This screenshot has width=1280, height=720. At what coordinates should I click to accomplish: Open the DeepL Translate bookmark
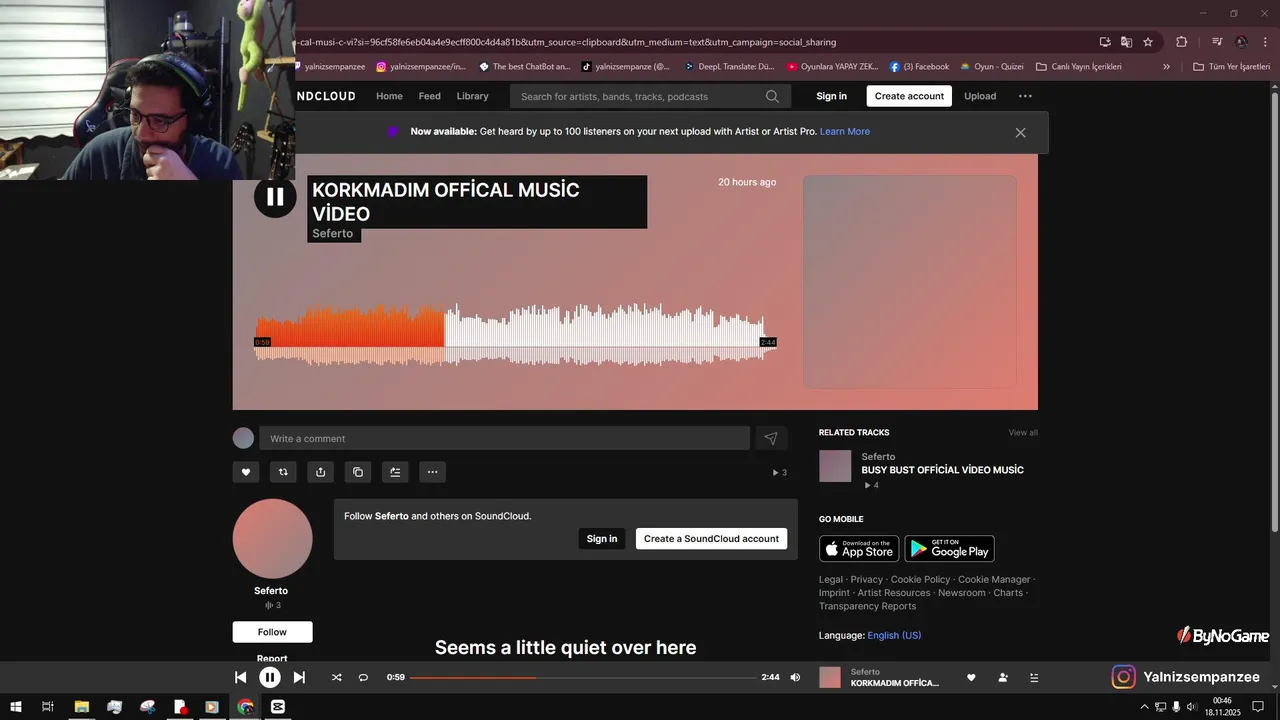[x=729, y=67]
